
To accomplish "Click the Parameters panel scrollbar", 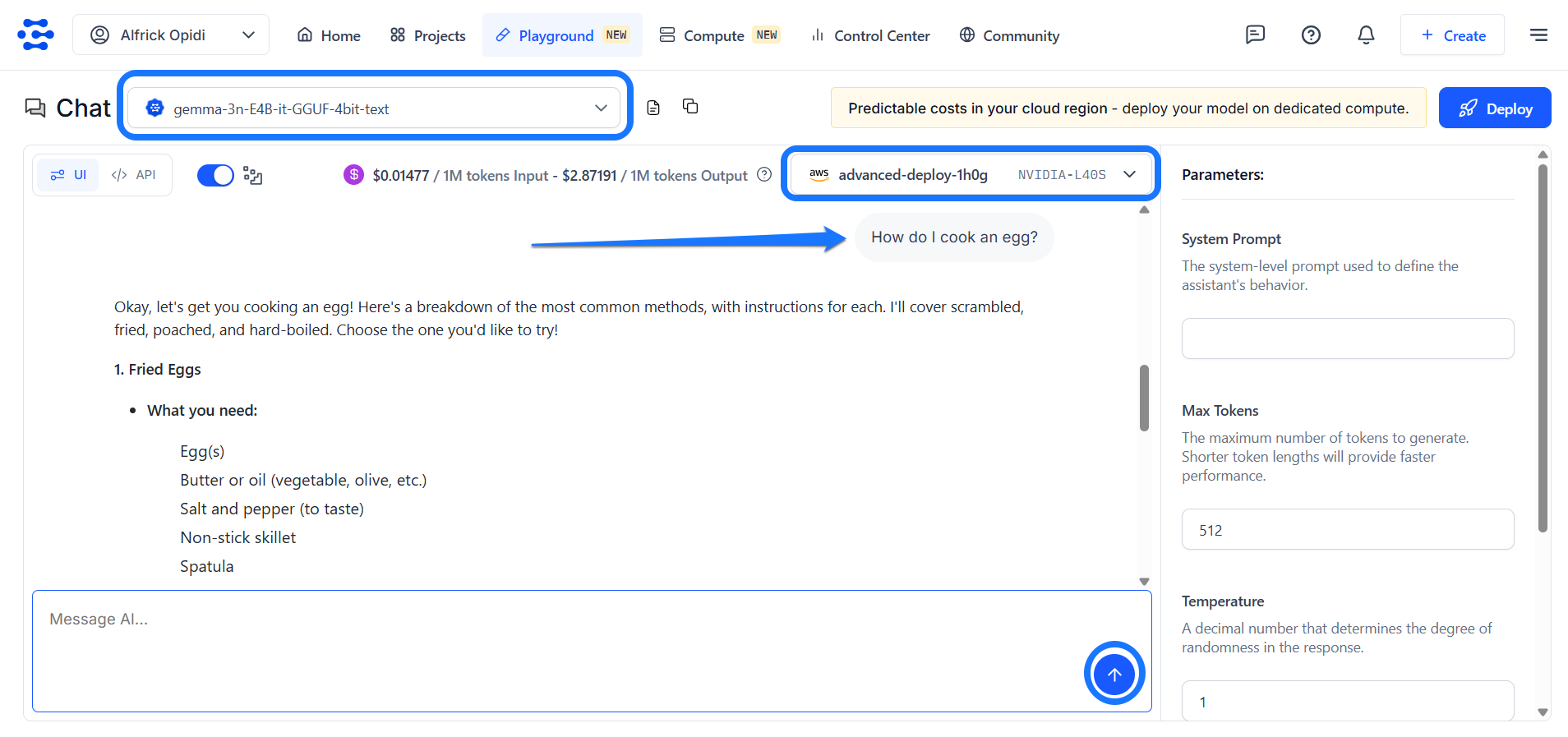I will tap(1543, 348).
